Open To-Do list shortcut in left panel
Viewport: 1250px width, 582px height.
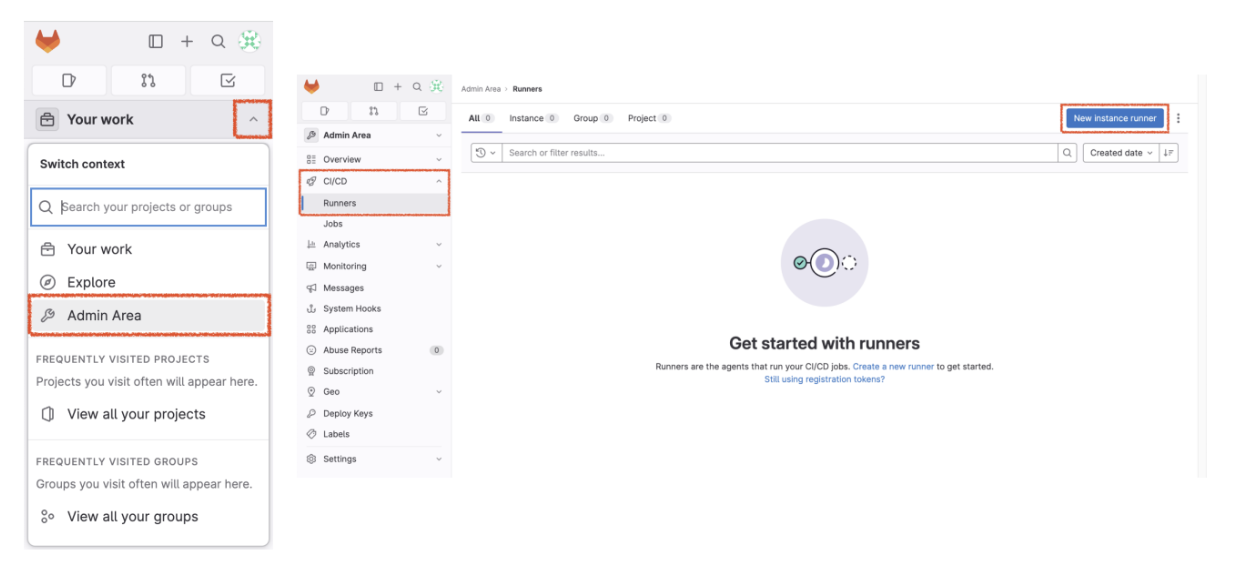227,80
